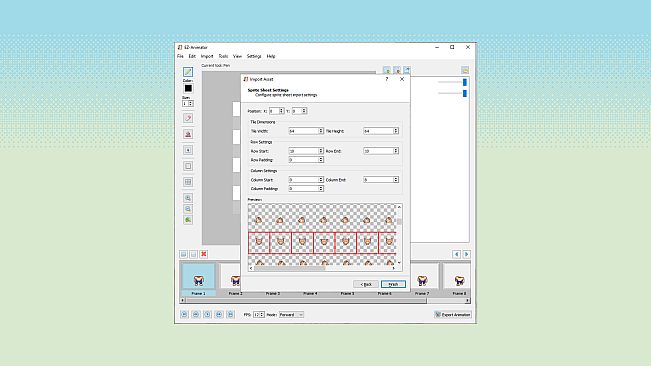Screen dimensions: 651x366
Task: Adjust the Column End spinner arrows
Action: [396, 180]
